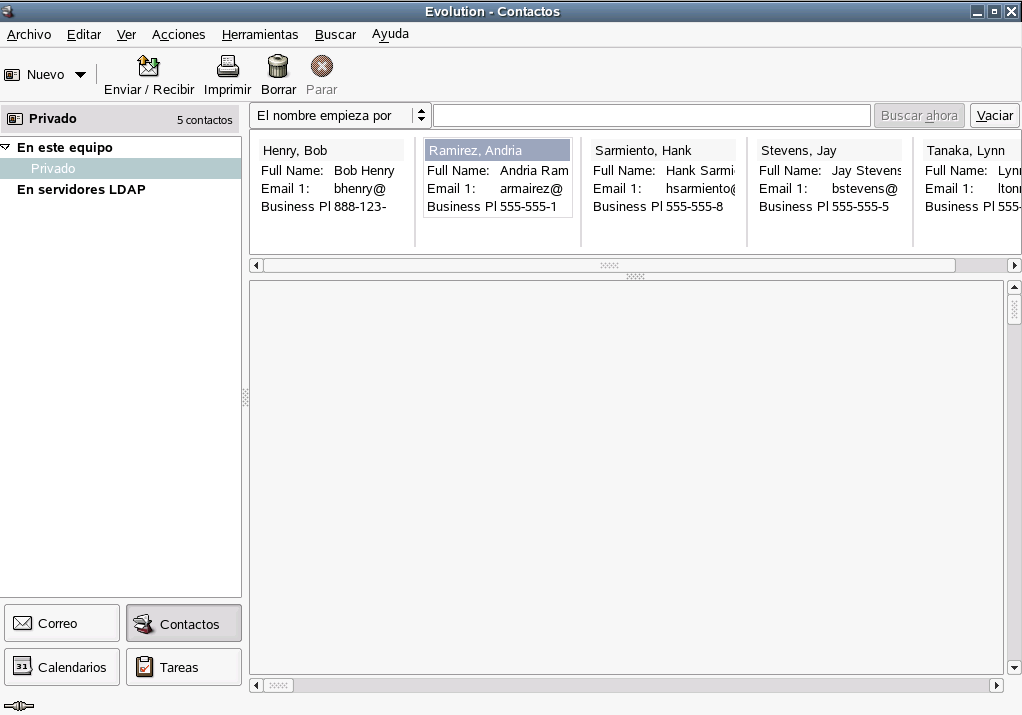Click the contact list horizontal scrollbar

tap(608, 266)
